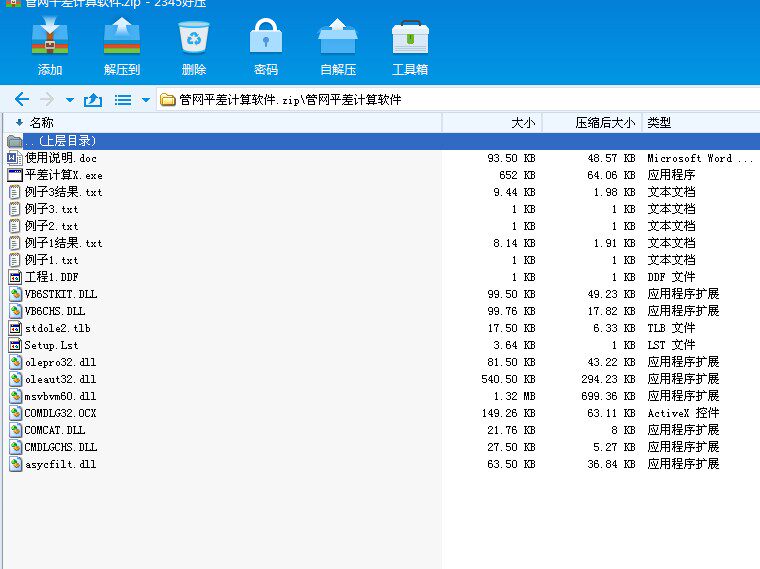Select file oleaut32.dll
Screen dimensions: 760x569
pyautogui.click(x=61, y=379)
